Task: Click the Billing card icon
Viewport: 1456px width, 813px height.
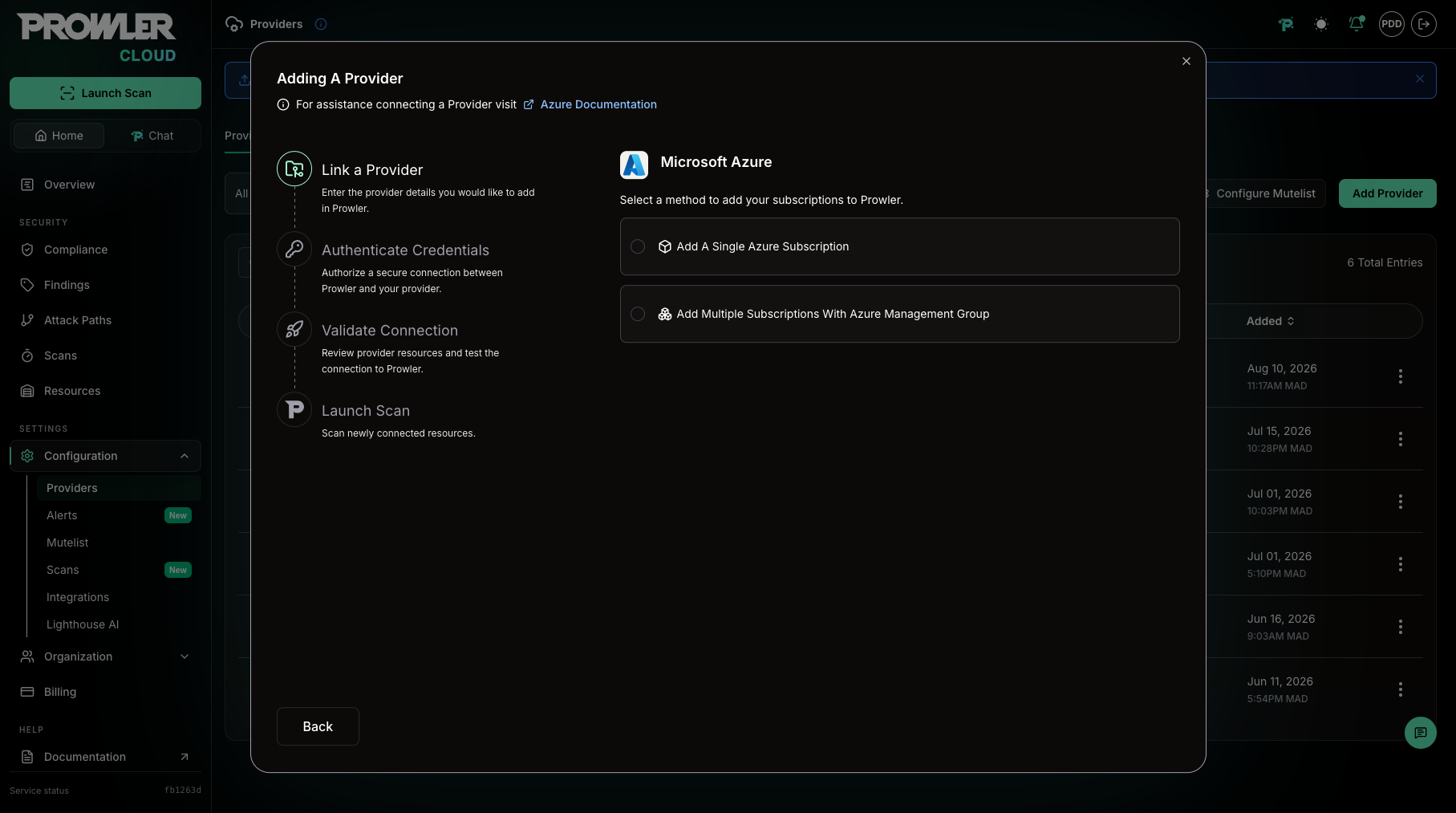Action: [x=27, y=692]
